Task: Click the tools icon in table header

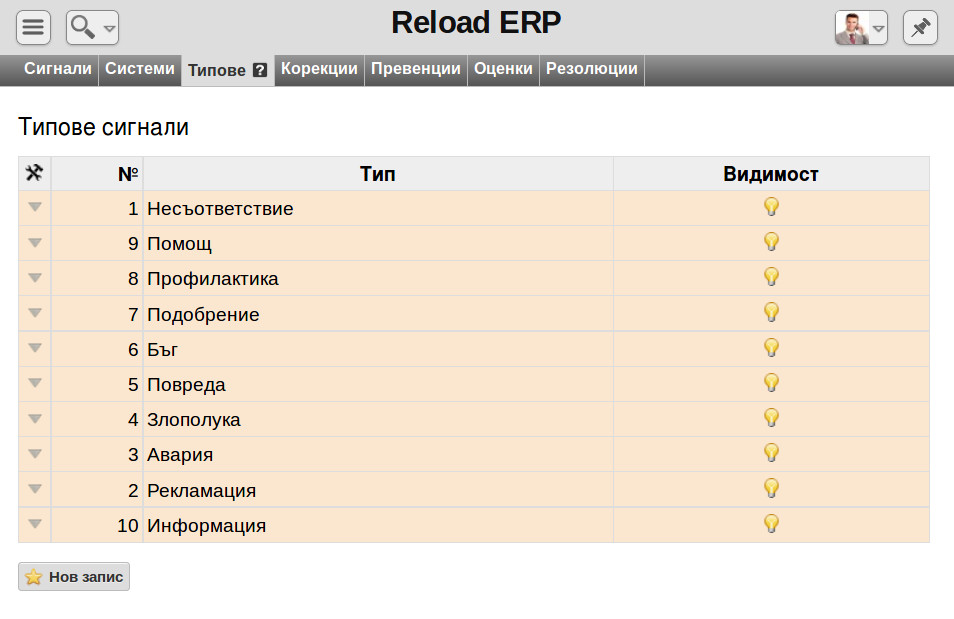Action: point(35,173)
